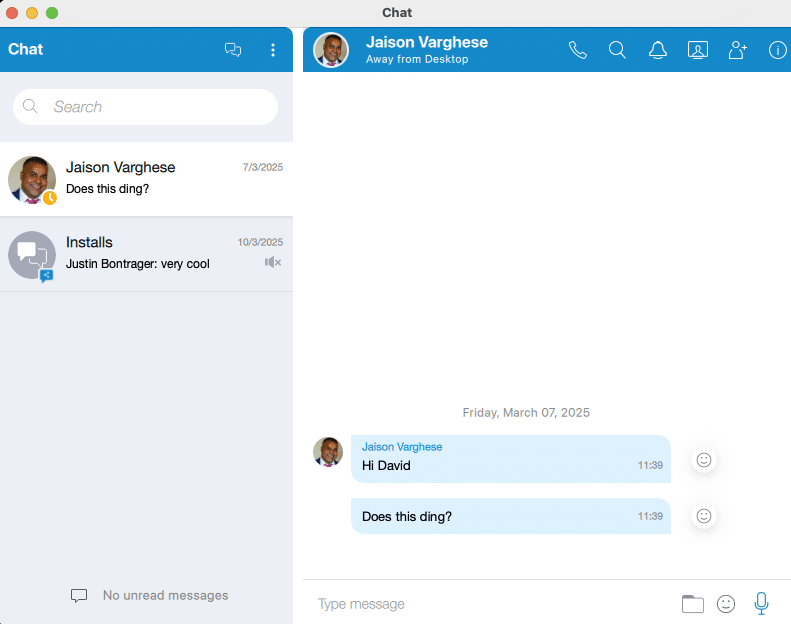Open the three-dot menu in Chat header
Viewport: 791px width, 624px height.
coord(273,49)
